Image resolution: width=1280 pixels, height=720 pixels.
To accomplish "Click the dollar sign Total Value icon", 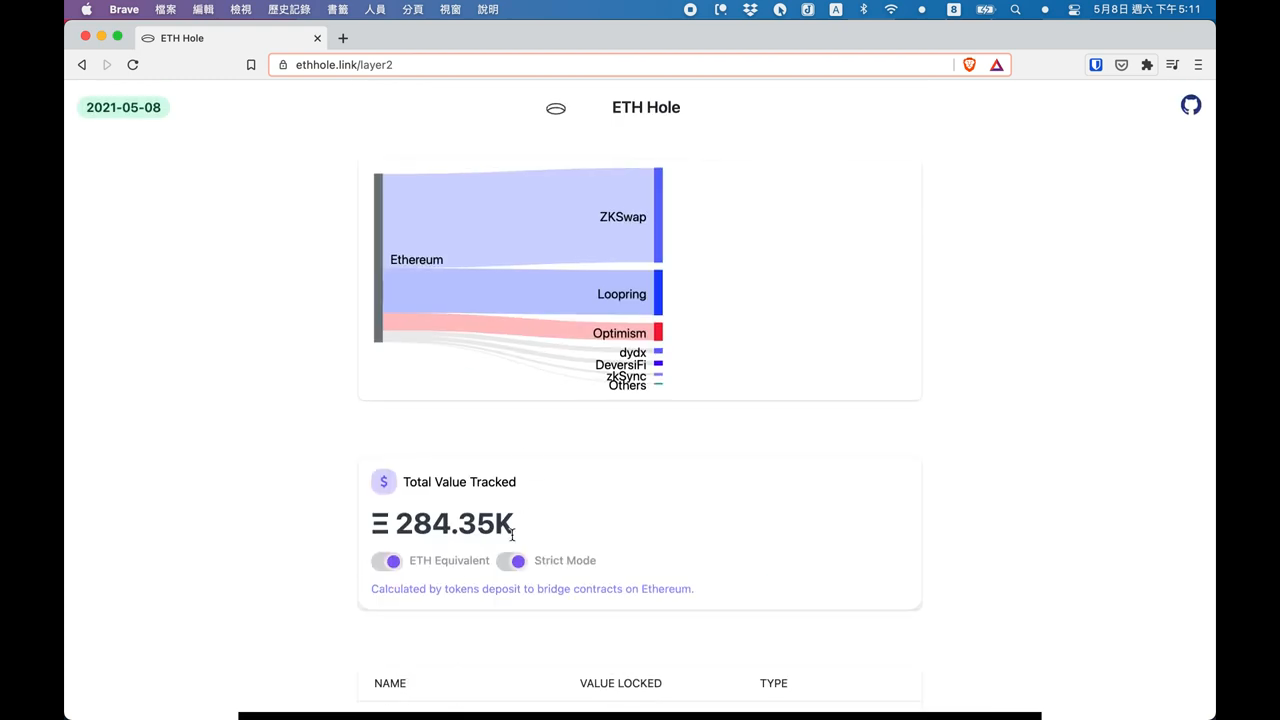I will point(384,482).
